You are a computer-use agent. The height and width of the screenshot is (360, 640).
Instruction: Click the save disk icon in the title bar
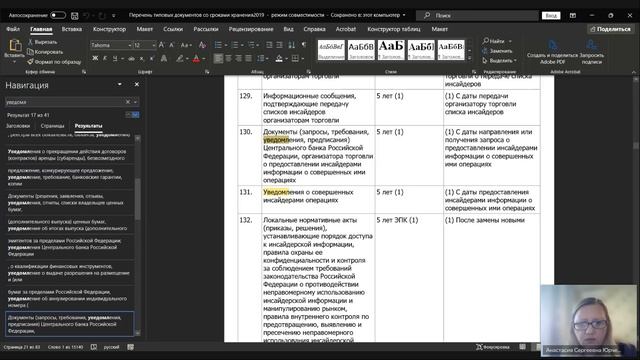[x=75, y=16]
